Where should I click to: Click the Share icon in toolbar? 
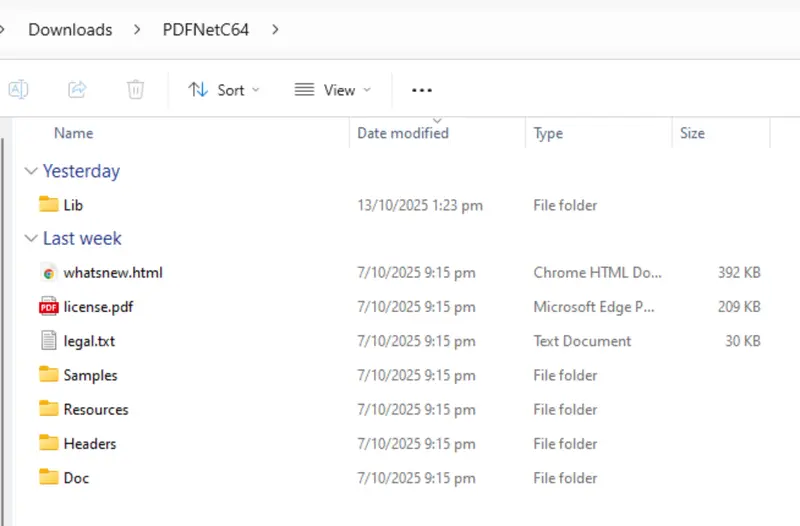[x=77, y=90]
